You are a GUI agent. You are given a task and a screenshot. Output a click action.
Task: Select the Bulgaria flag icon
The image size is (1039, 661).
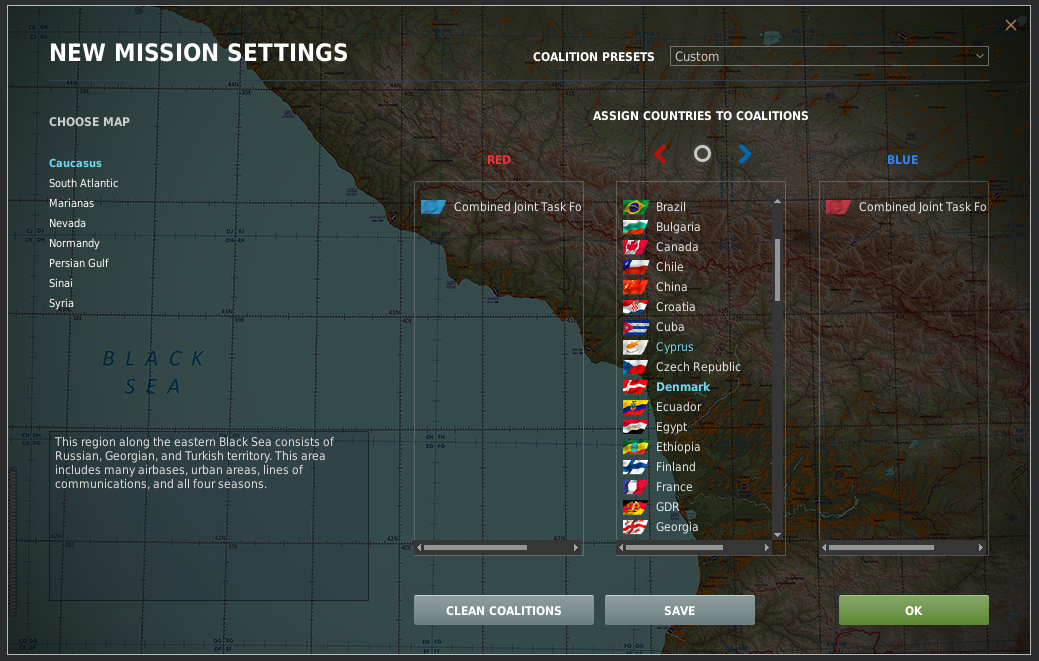635,227
